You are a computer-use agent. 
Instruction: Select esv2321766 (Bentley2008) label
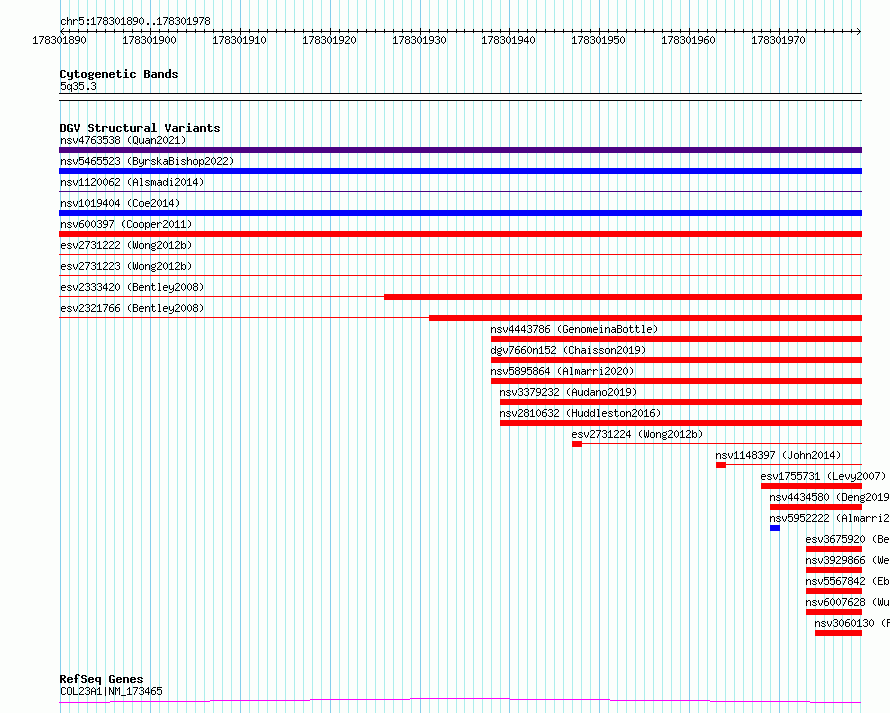(x=132, y=308)
